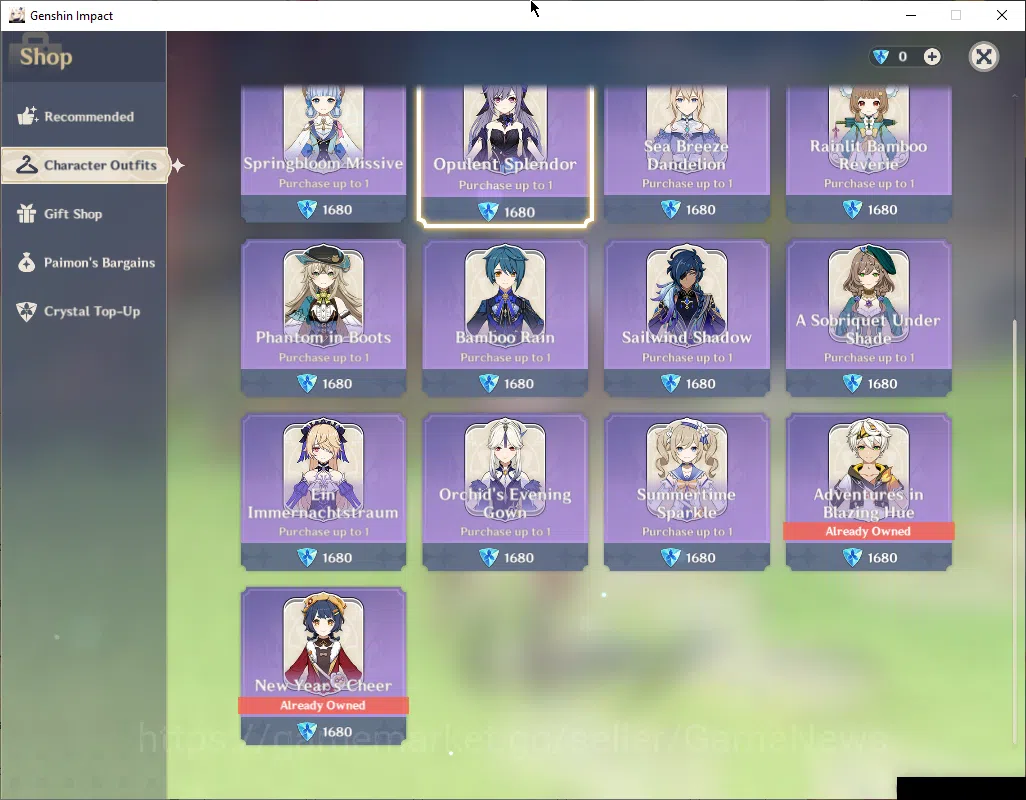This screenshot has width=1026, height=800.
Task: Open the Gift Shop tab
Action: pos(84,214)
